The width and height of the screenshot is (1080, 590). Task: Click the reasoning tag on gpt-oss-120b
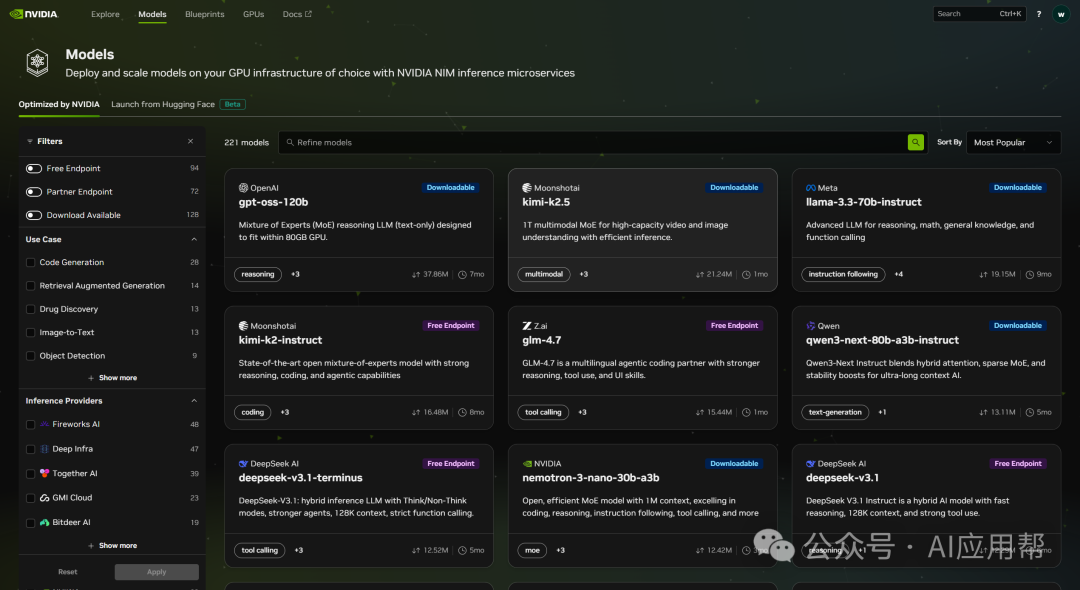point(258,275)
